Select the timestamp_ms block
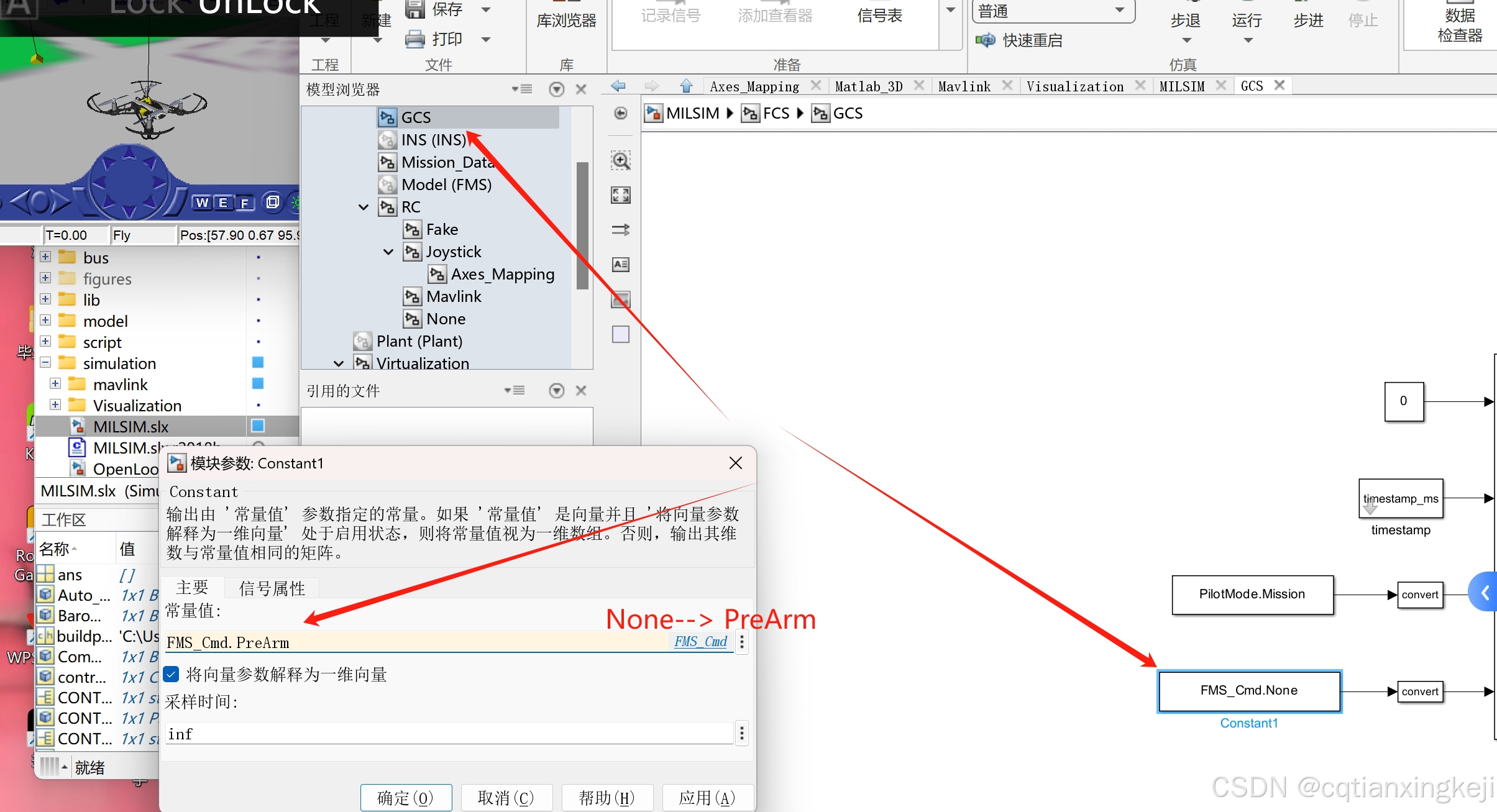The height and width of the screenshot is (812, 1497). pos(1401,498)
